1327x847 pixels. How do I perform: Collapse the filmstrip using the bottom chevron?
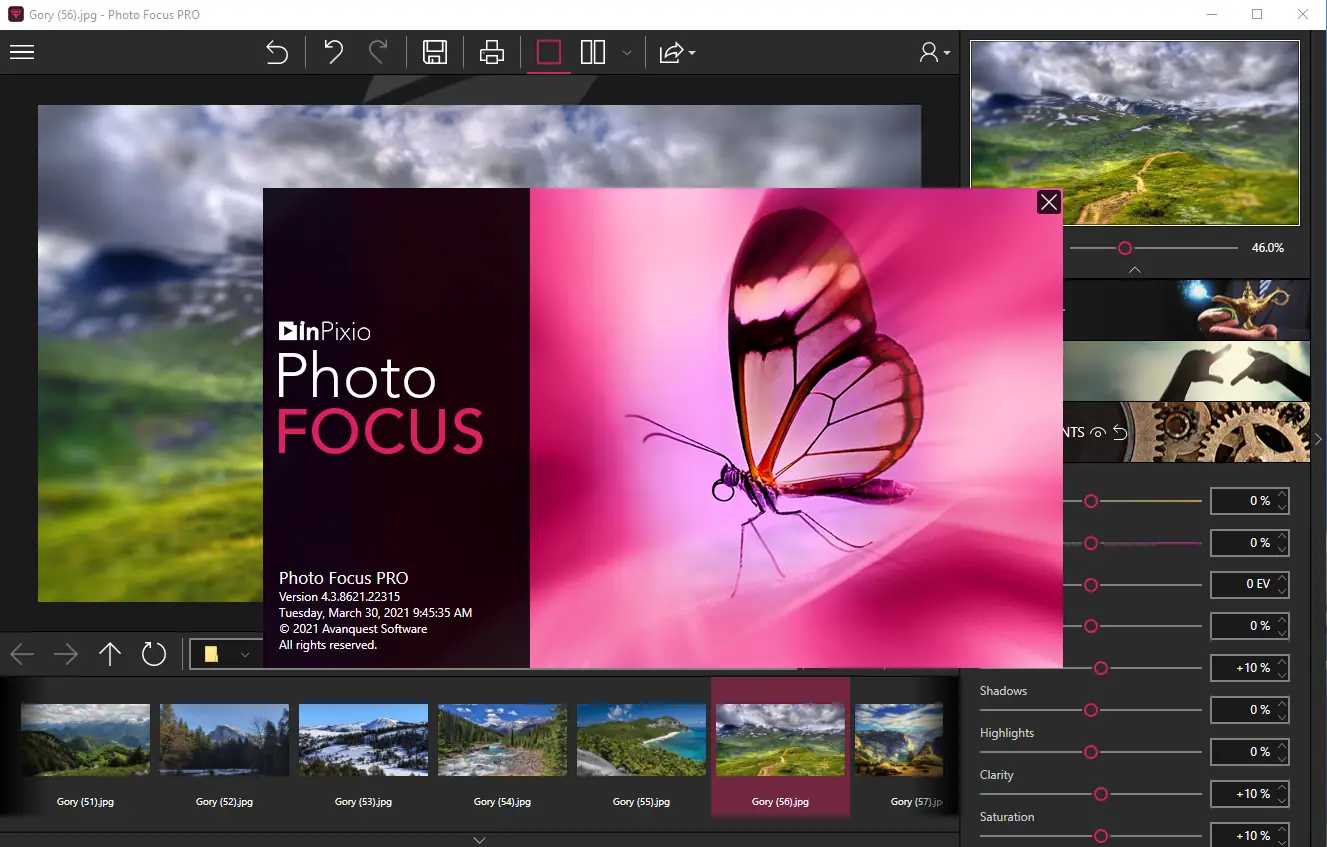pos(479,840)
